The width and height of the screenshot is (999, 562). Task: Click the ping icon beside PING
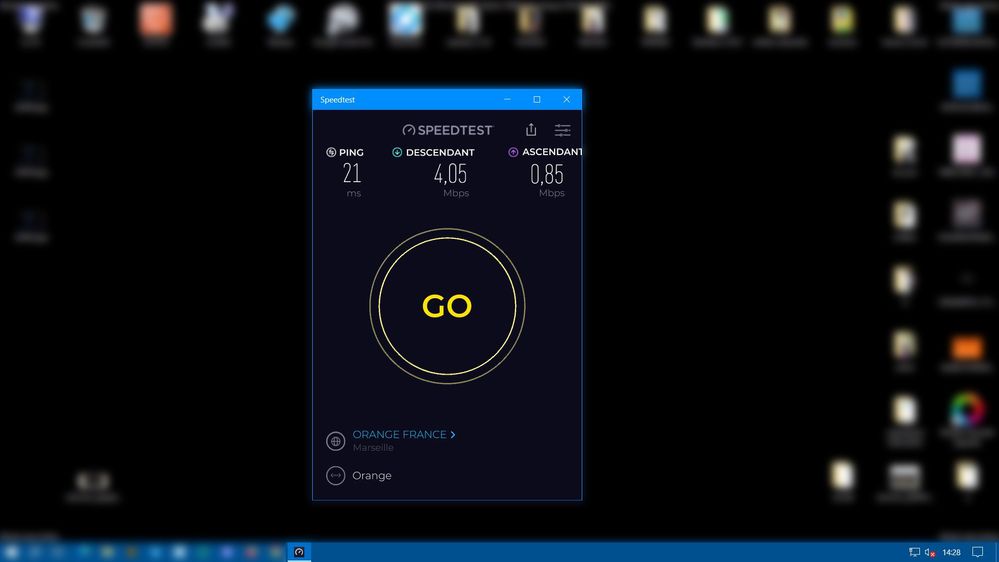tap(331, 153)
